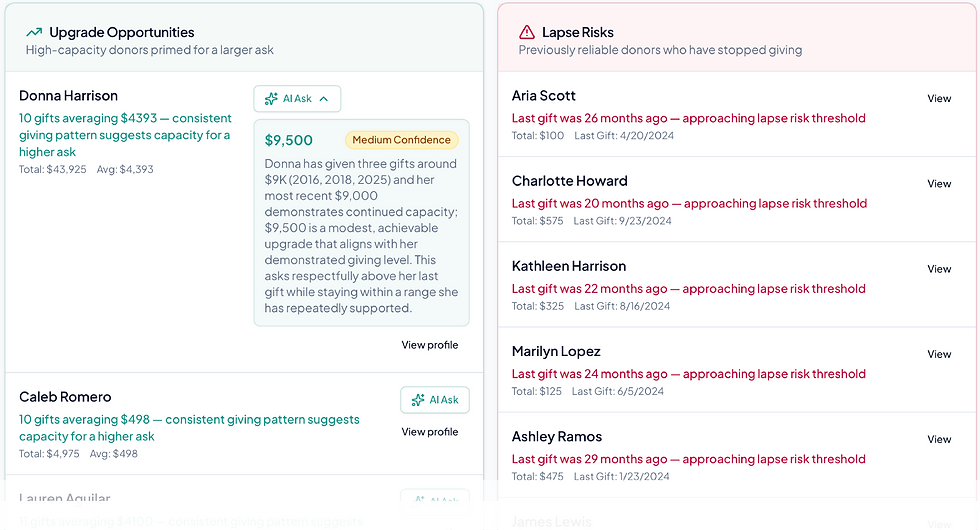Image resolution: width=980 pixels, height=530 pixels.
Task: Click "Total: $475" for Ashley Ramos
Action: pyautogui.click(x=538, y=476)
